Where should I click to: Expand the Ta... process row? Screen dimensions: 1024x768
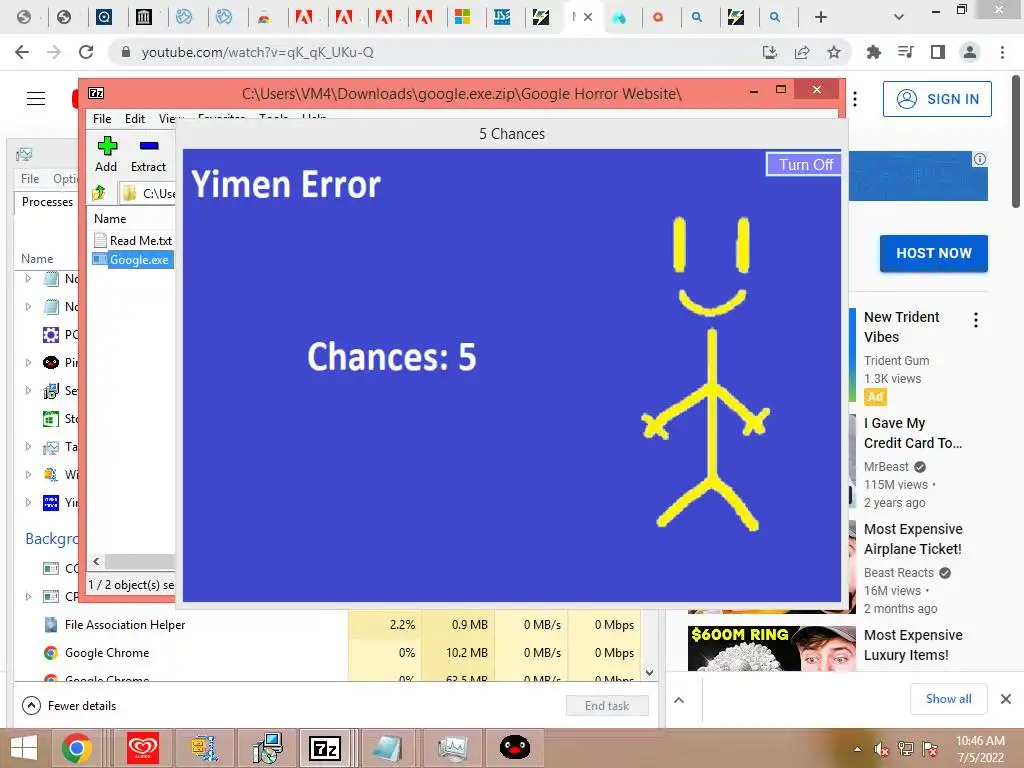point(28,447)
